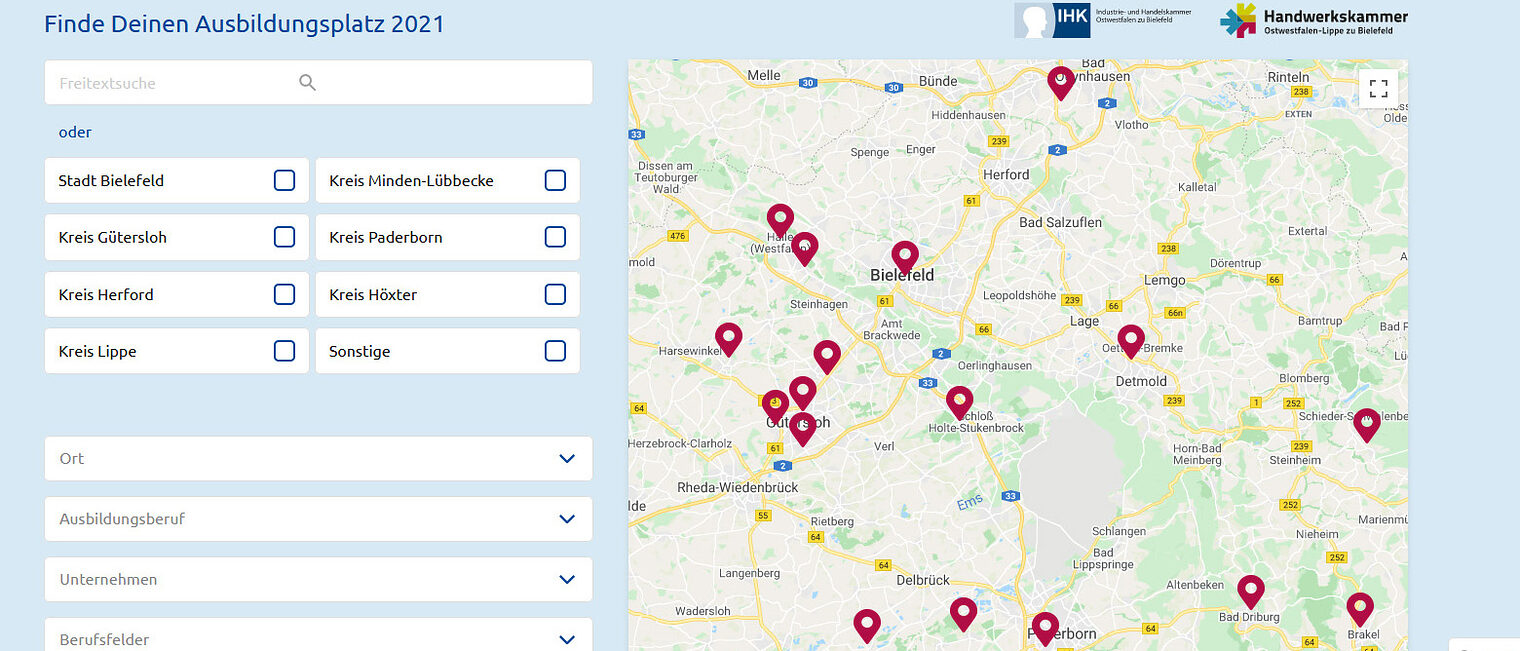Click the map pin at Schloß Holte-Stukenbrock
The height and width of the screenshot is (651, 1520).
click(x=959, y=403)
